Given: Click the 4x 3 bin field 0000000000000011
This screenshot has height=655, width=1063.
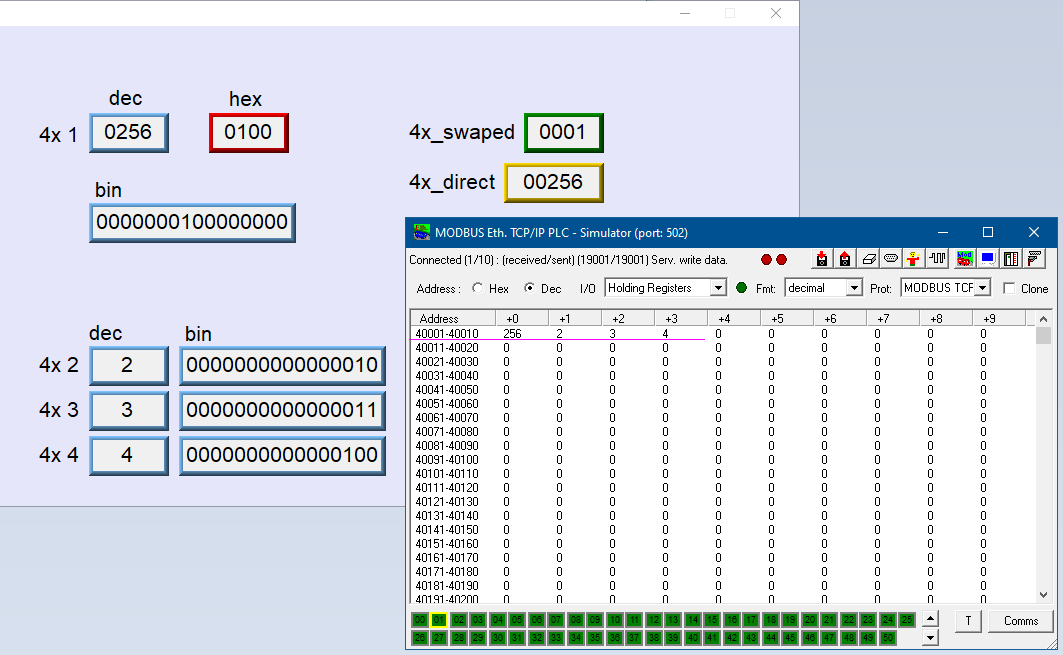Looking at the screenshot, I should coord(283,410).
